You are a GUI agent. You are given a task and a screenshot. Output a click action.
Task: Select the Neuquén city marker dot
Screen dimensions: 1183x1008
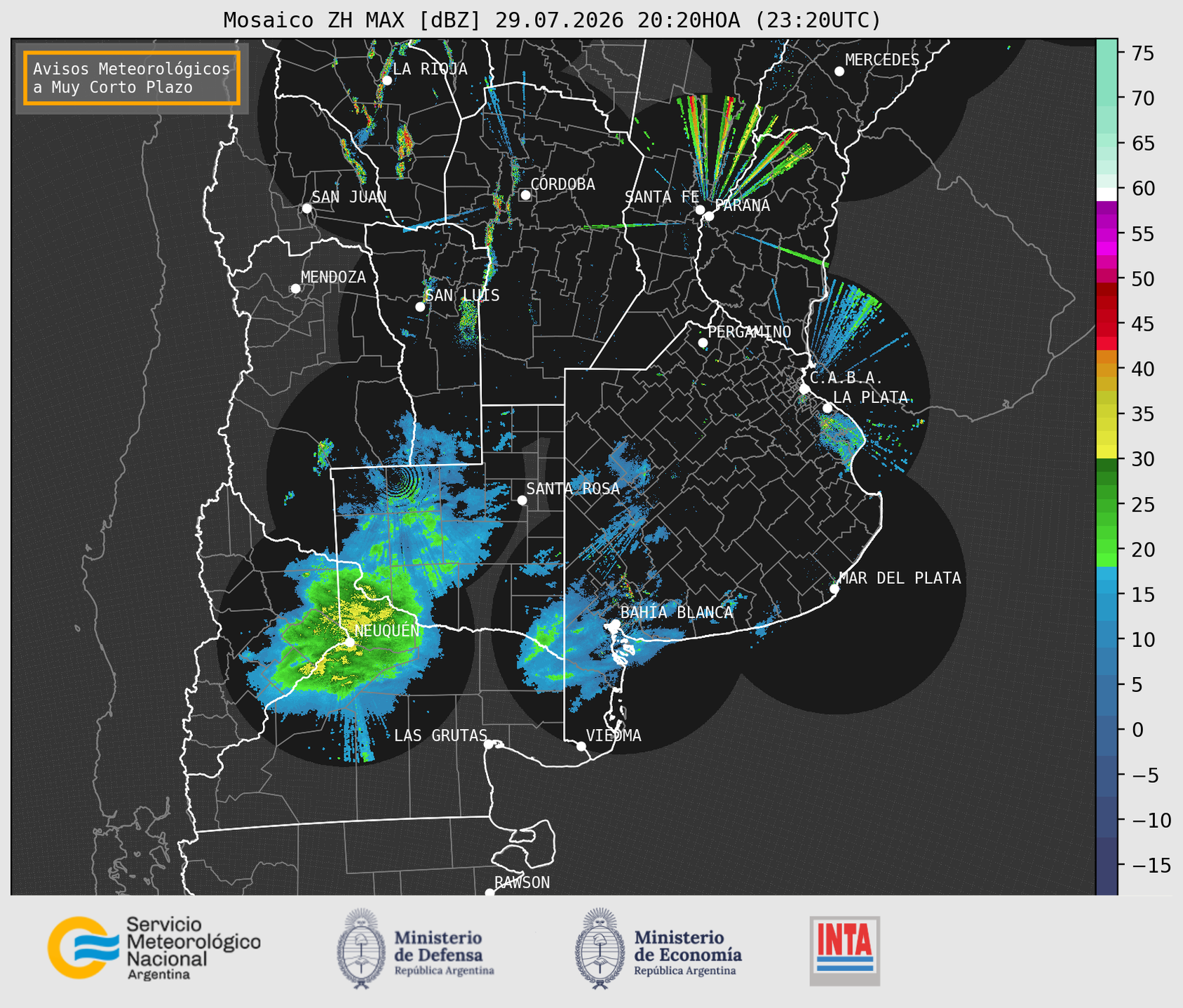(349, 642)
